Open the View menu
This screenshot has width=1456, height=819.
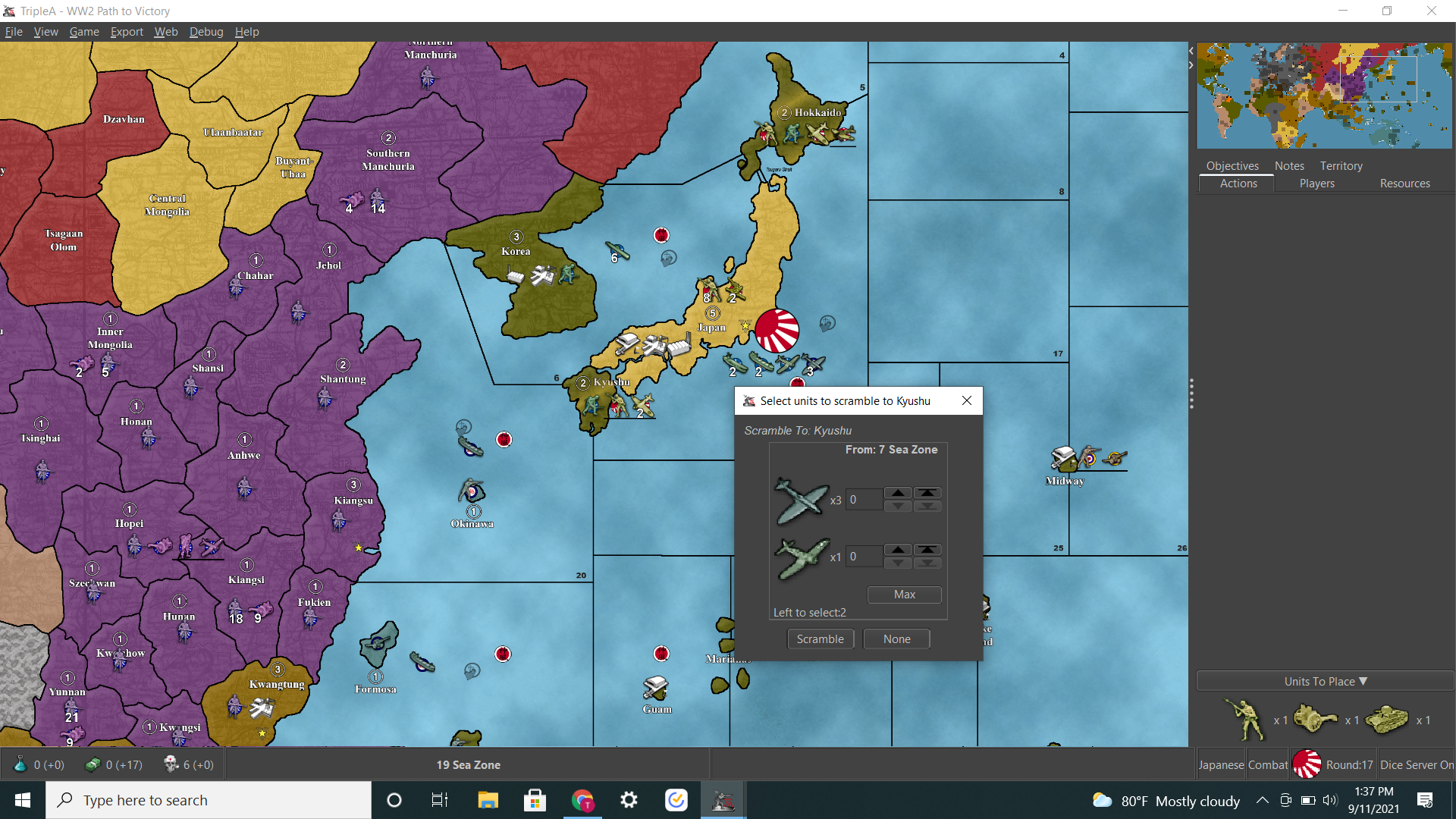click(45, 32)
